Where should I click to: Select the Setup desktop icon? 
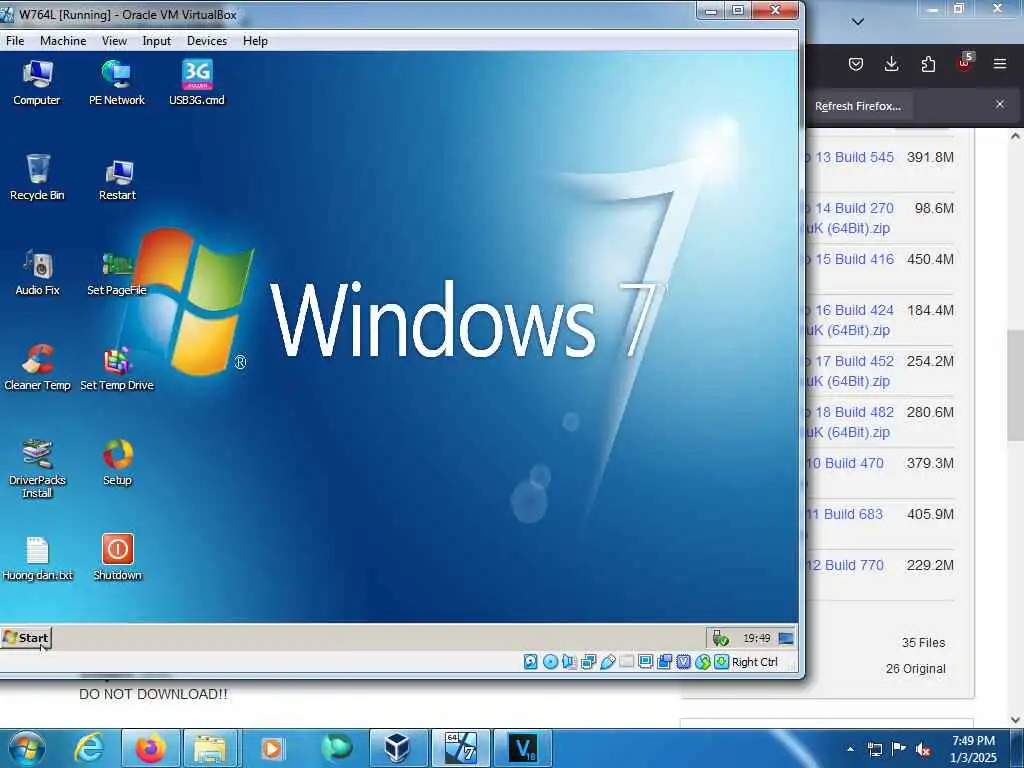click(x=118, y=462)
